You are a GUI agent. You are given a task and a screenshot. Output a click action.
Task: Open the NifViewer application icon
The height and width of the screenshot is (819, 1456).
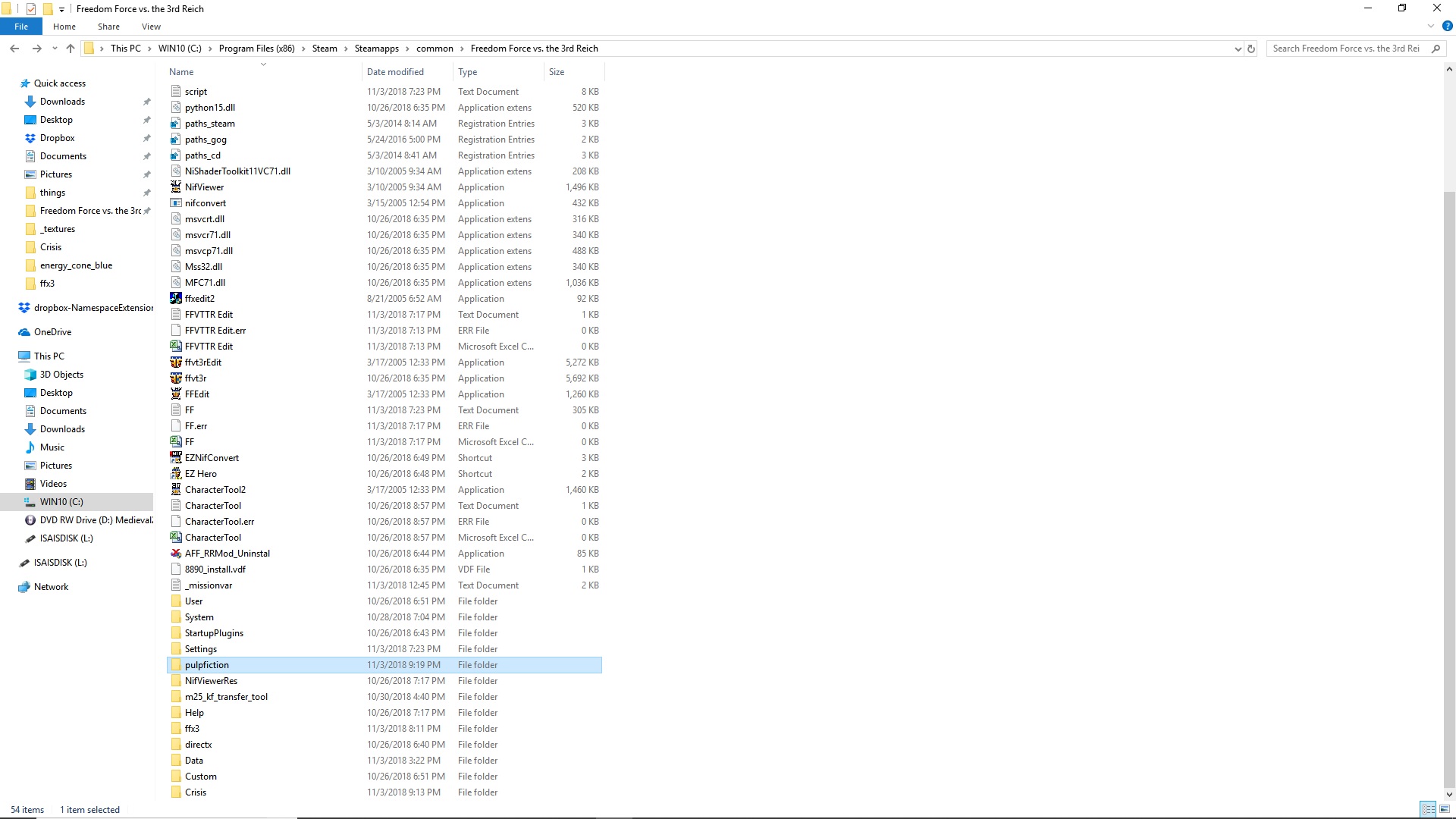point(176,187)
